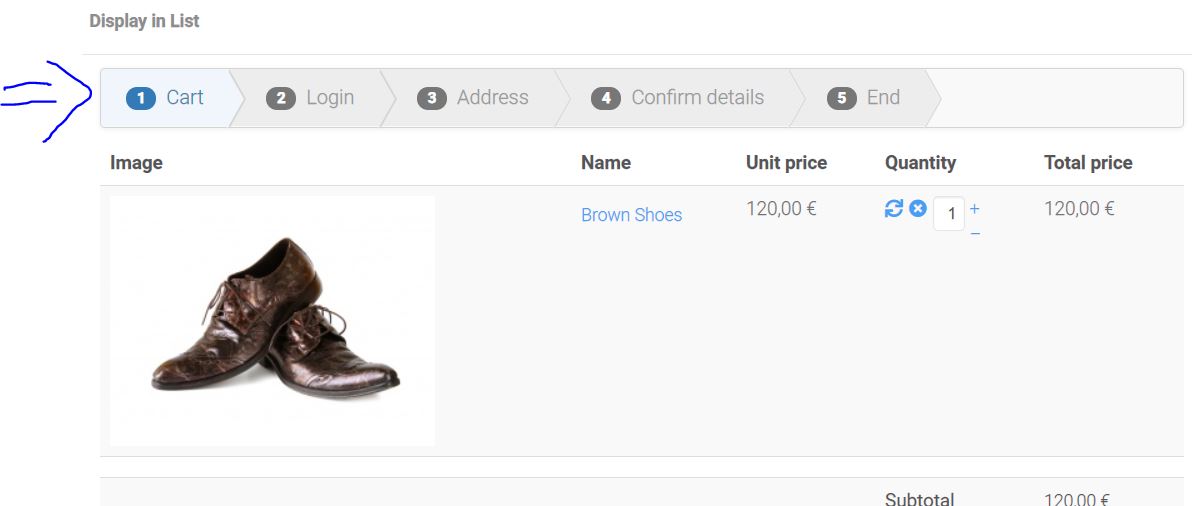
Task: Click the Quantity column header
Action: [920, 163]
